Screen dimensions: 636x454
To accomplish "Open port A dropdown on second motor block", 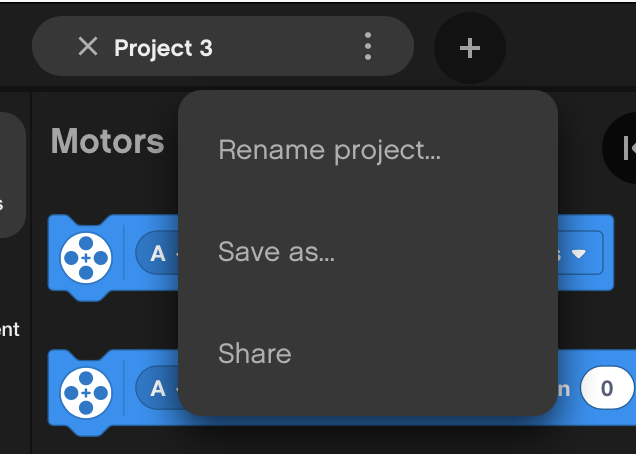I will [160, 389].
